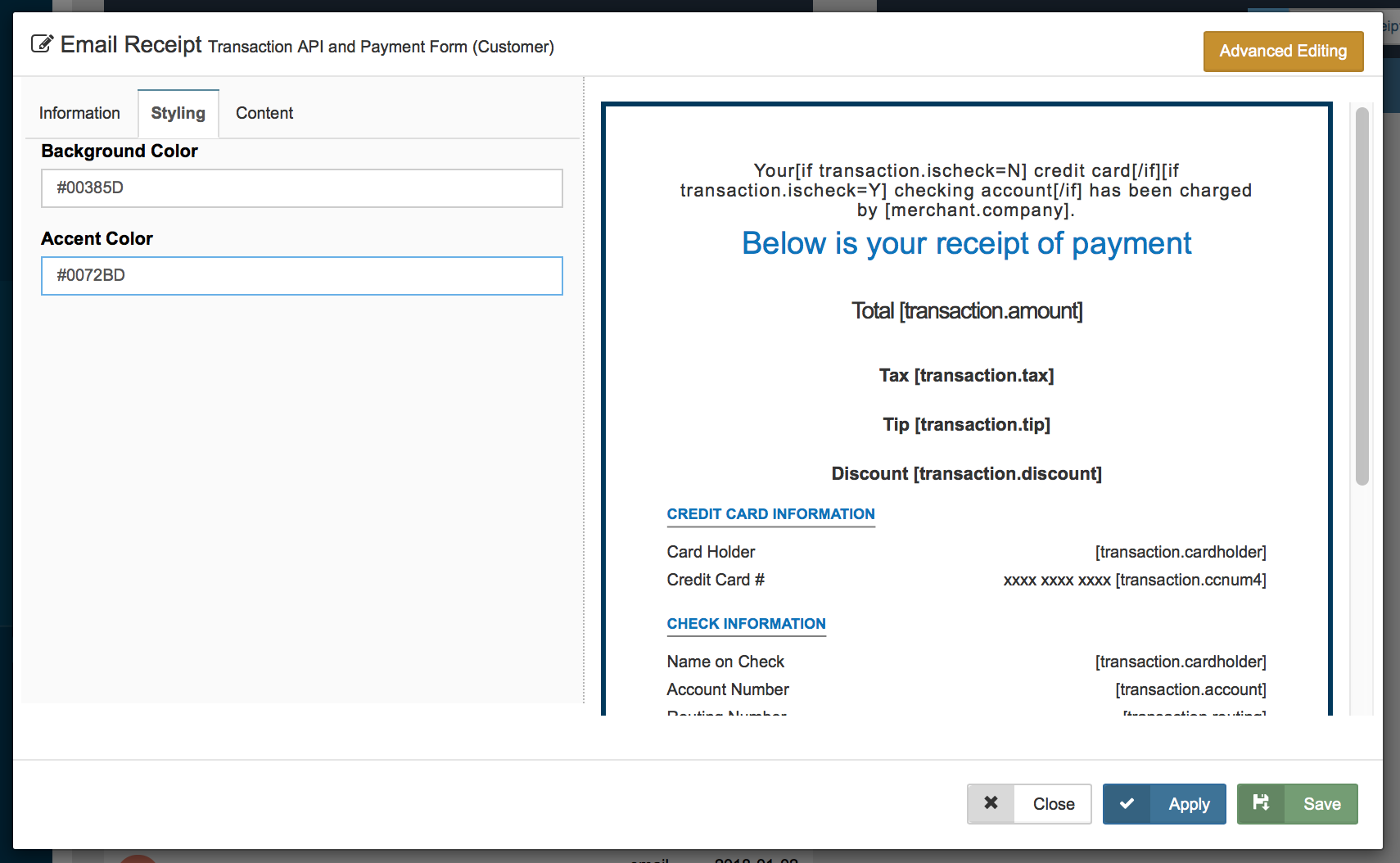The height and width of the screenshot is (863, 1400).
Task: Click the [transaction.cardholder] value beside Card Holder
Action: coord(1180,553)
